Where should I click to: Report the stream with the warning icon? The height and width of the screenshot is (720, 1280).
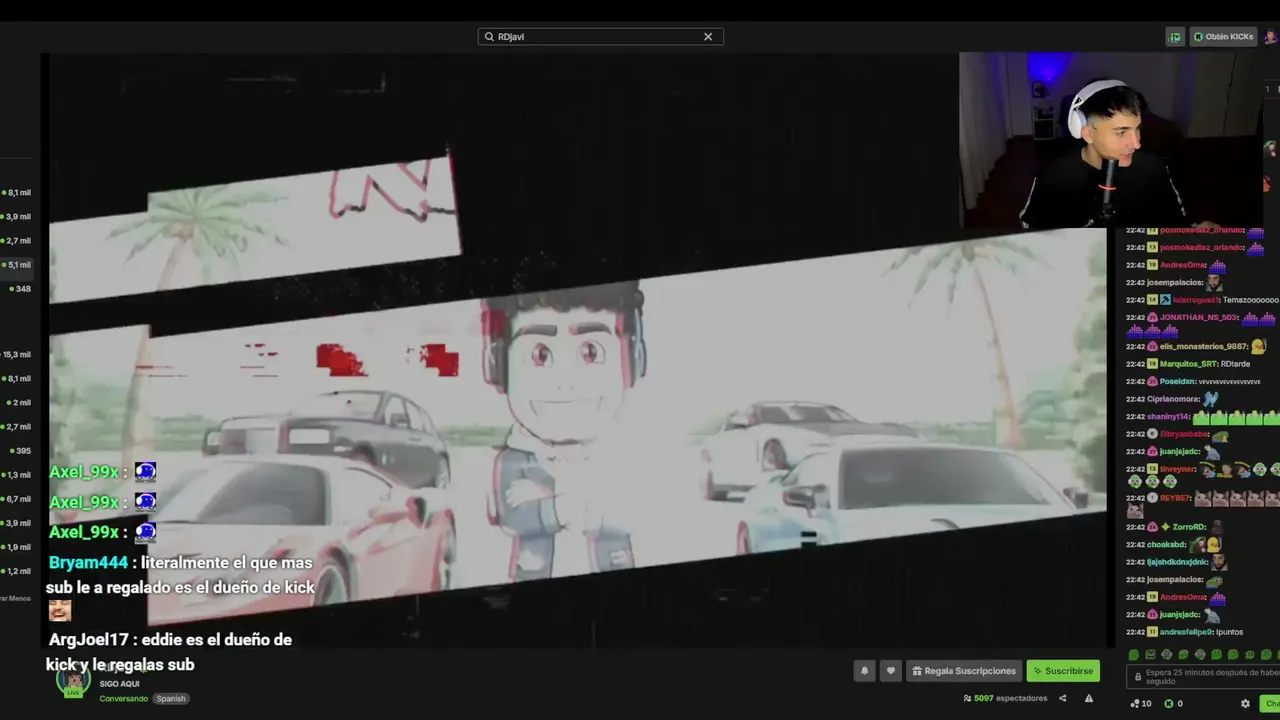(x=1089, y=698)
